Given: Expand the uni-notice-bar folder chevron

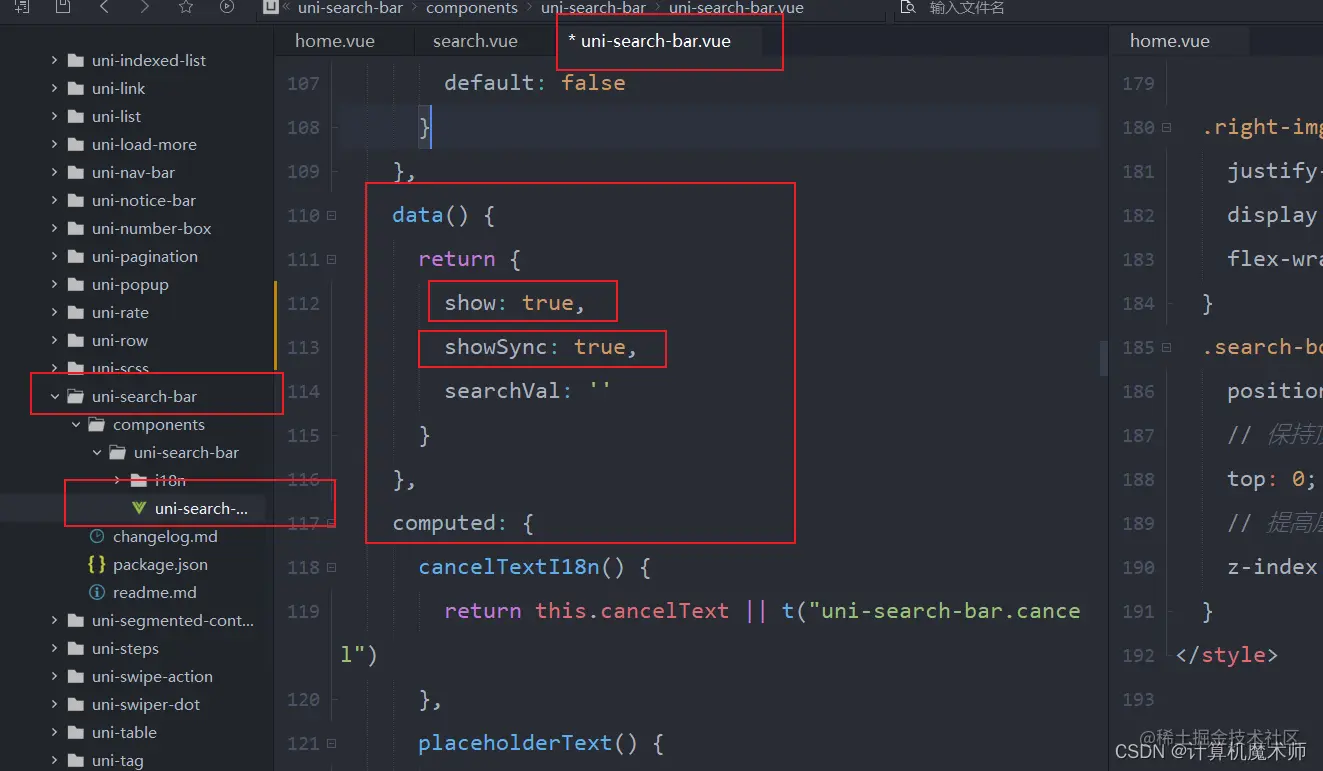Looking at the screenshot, I should click(x=54, y=200).
